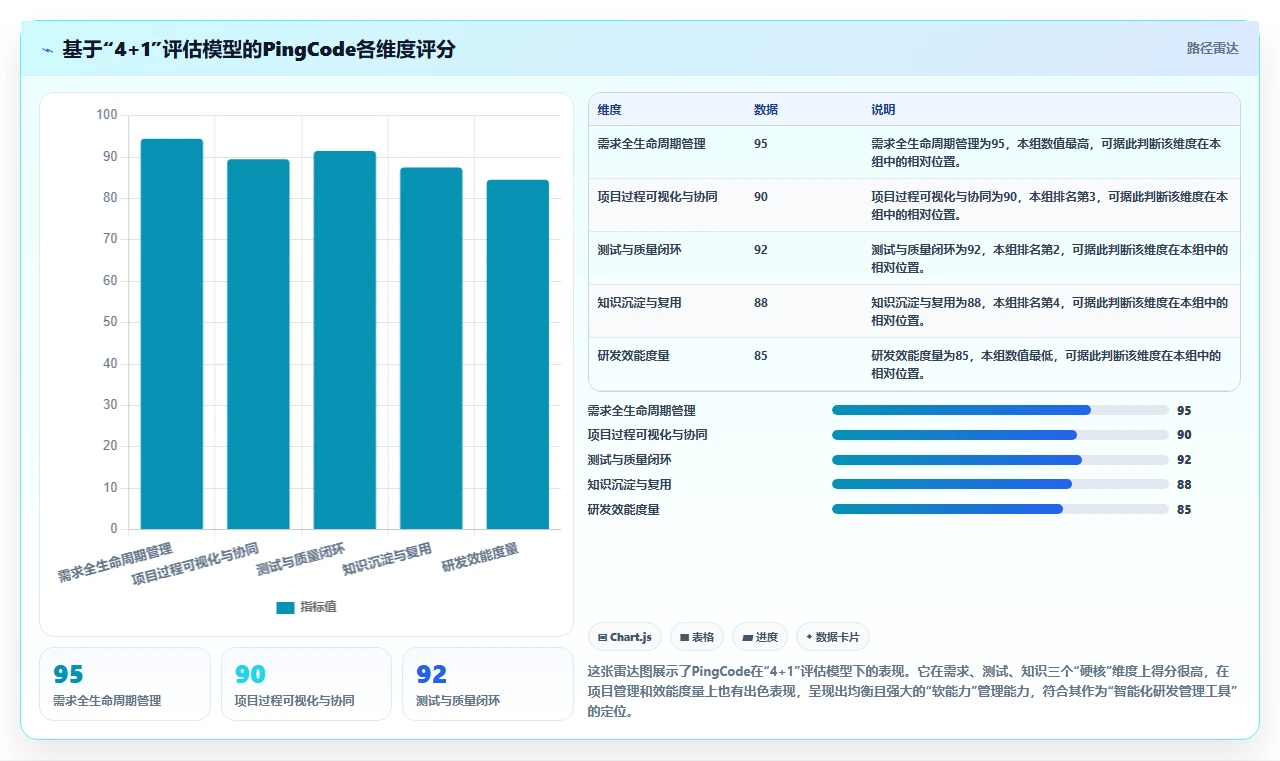Click the y-axis label 50
Image resolution: width=1280 pixels, height=761 pixels.
(110, 322)
